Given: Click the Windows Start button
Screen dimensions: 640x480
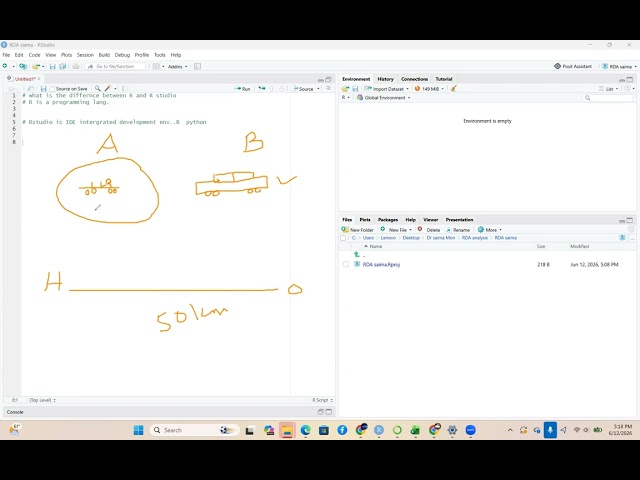Looking at the screenshot, I should (138, 430).
